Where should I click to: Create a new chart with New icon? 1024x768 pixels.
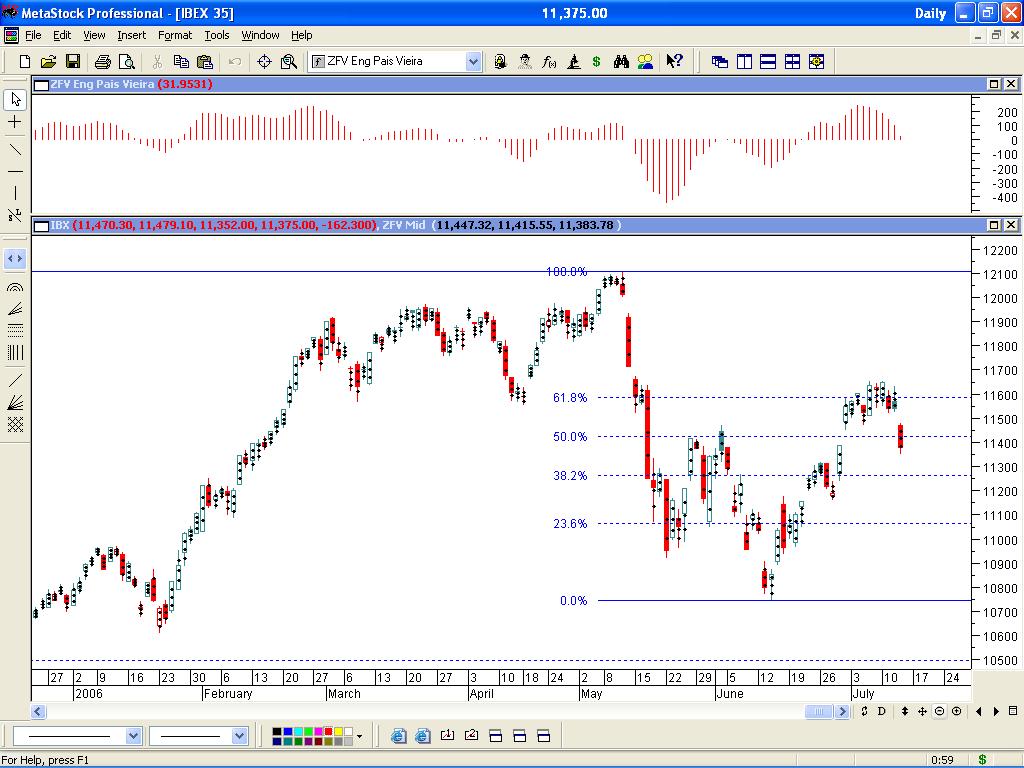pos(25,61)
